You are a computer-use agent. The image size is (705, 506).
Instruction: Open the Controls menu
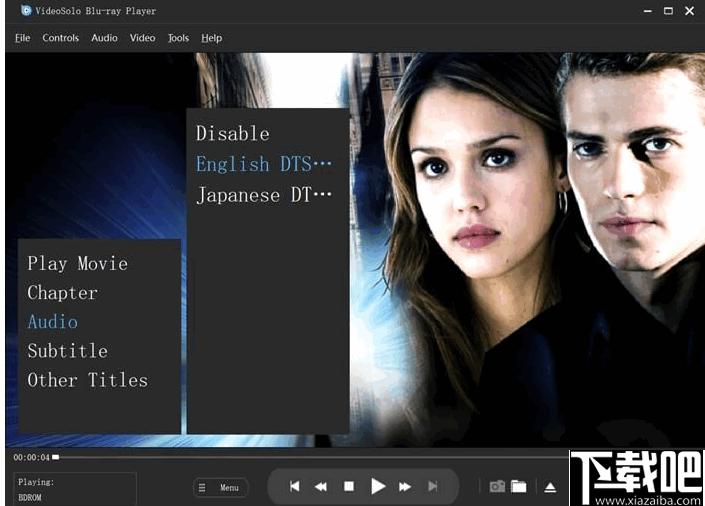coord(61,38)
